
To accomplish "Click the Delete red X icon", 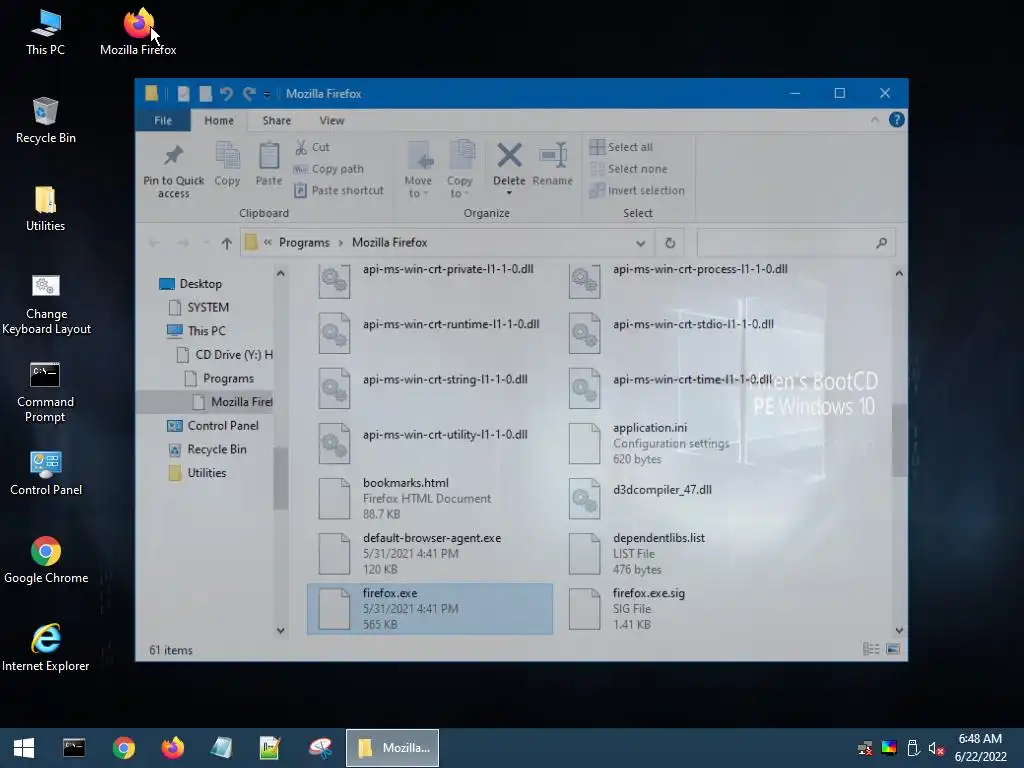I will 509,155.
